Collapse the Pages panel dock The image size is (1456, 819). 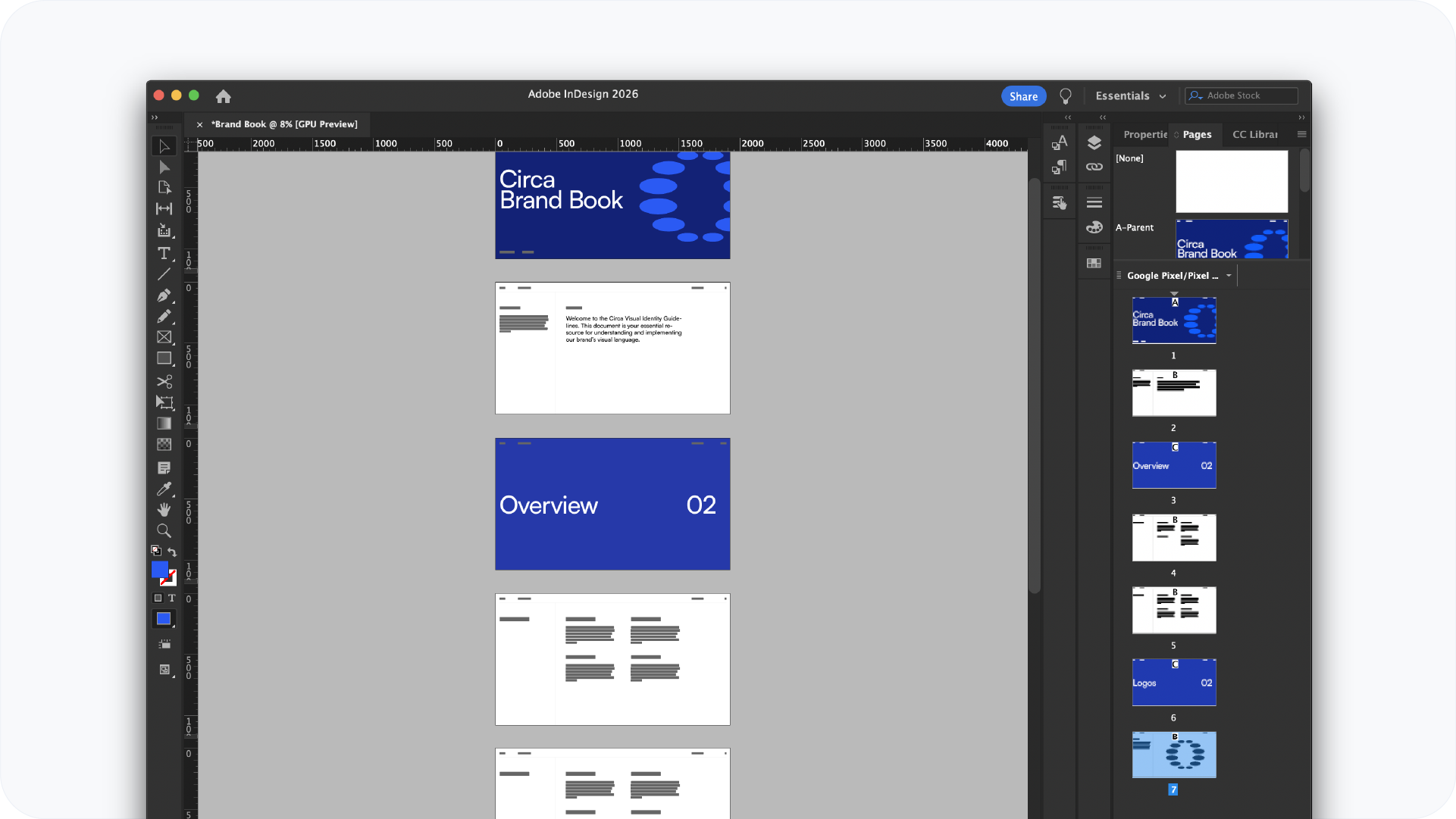(x=1301, y=117)
